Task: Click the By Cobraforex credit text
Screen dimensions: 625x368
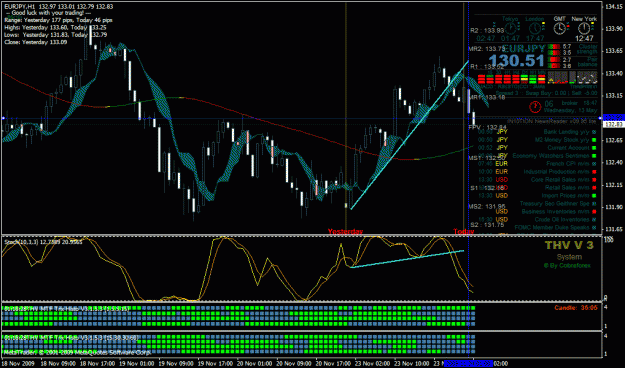Action: pos(567,266)
